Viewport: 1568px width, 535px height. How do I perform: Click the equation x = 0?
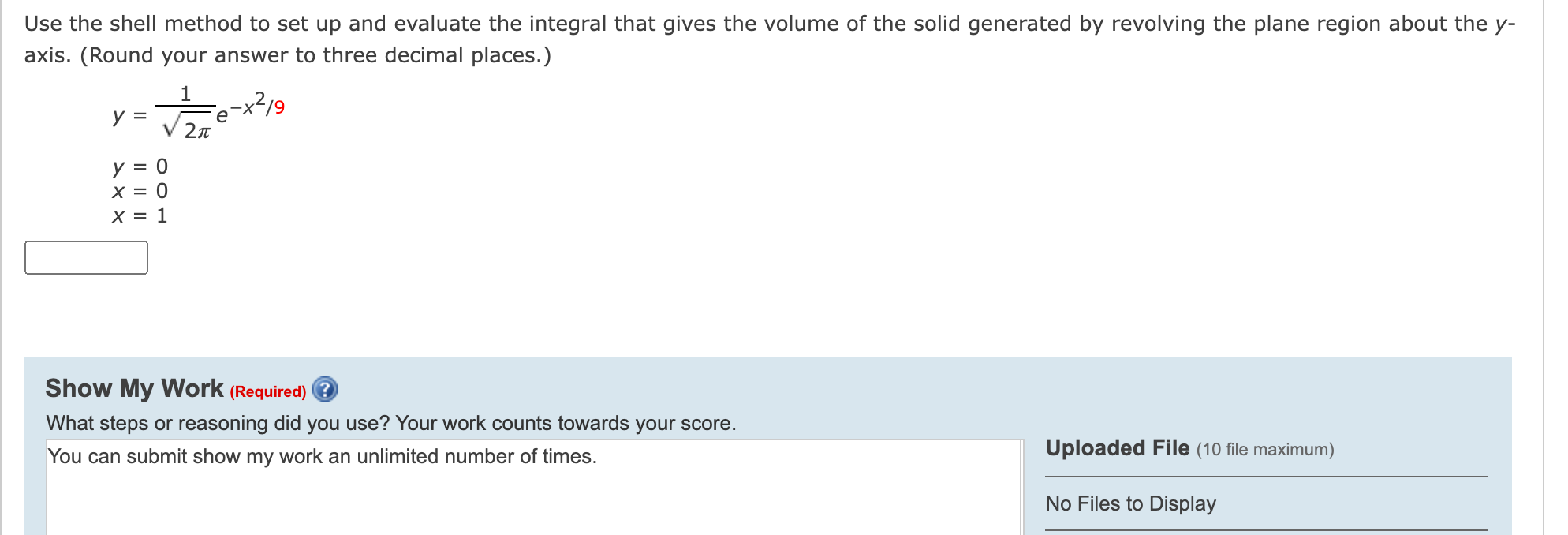pyautogui.click(x=140, y=190)
